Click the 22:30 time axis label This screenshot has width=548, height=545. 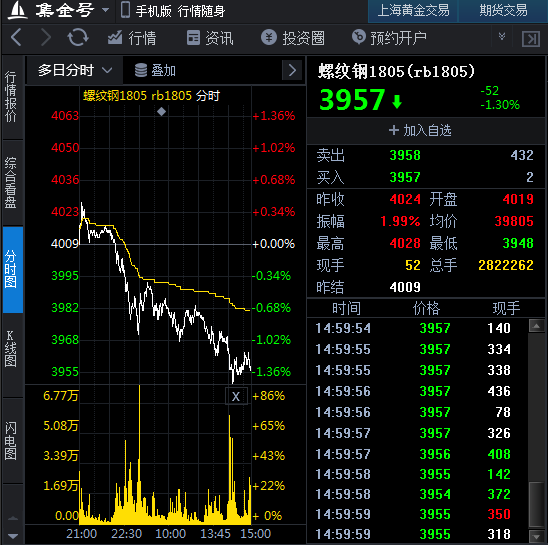pyautogui.click(x=127, y=534)
